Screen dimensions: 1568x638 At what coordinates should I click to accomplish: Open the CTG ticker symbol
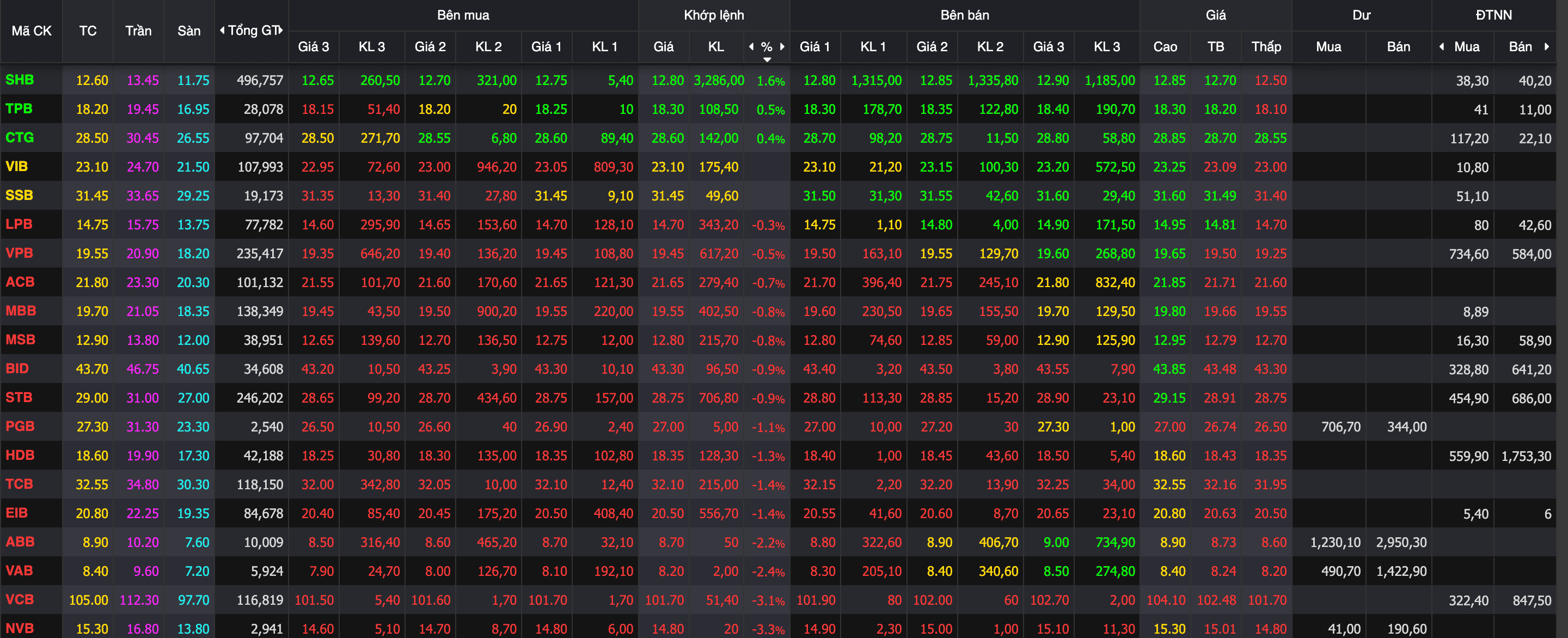pyautogui.click(x=20, y=138)
